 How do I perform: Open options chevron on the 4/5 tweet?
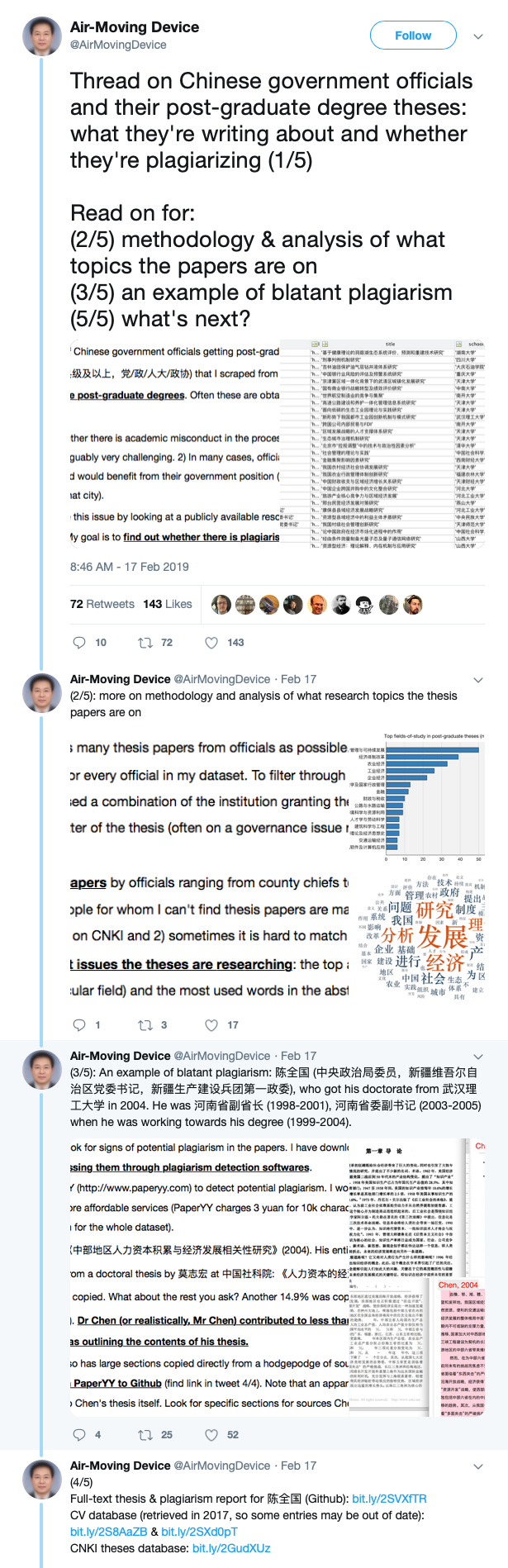click(477, 1466)
